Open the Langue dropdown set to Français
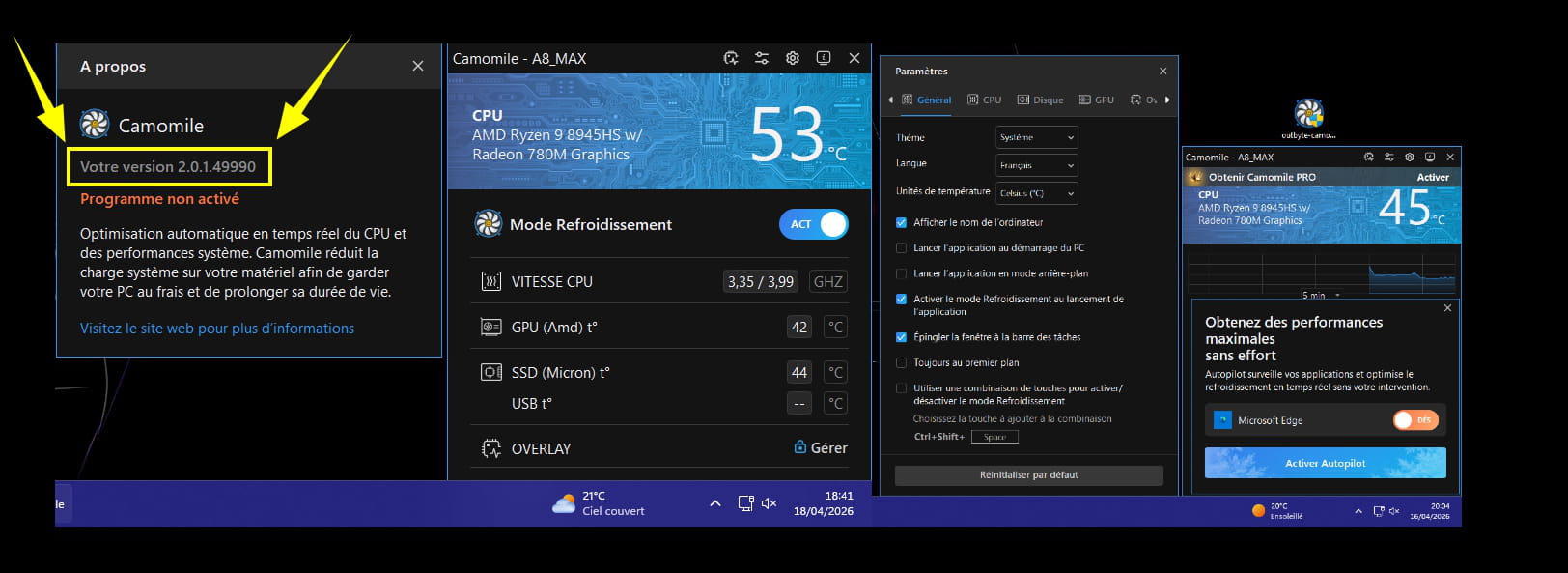 [x=1036, y=165]
